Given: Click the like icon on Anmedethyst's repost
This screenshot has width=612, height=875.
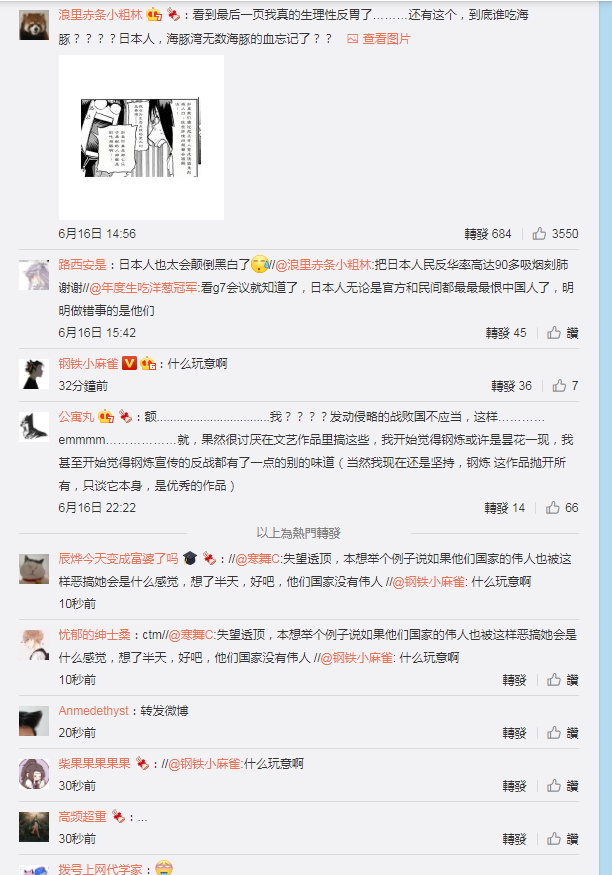Looking at the screenshot, I should (x=553, y=733).
